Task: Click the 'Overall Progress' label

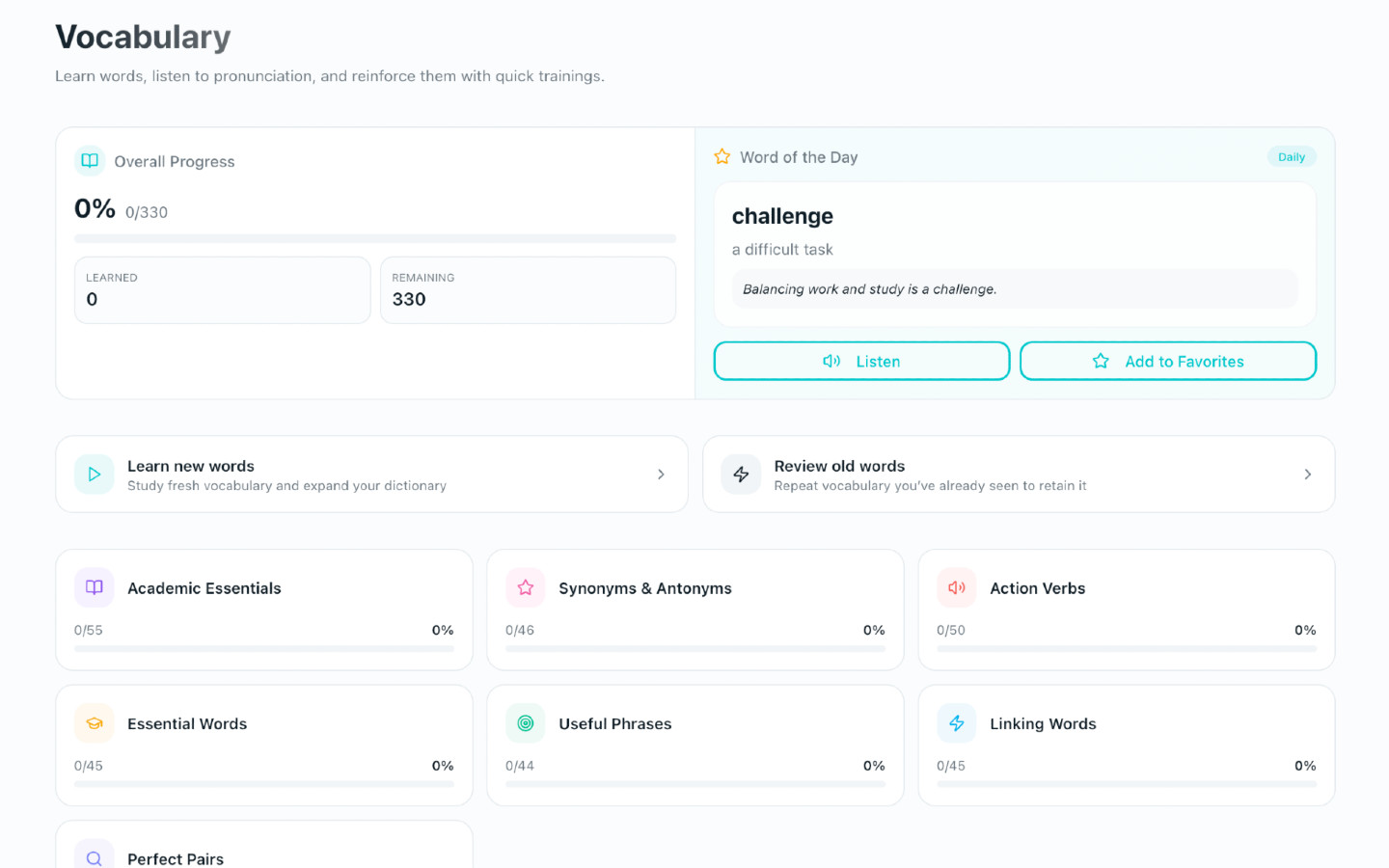Action: (x=175, y=162)
